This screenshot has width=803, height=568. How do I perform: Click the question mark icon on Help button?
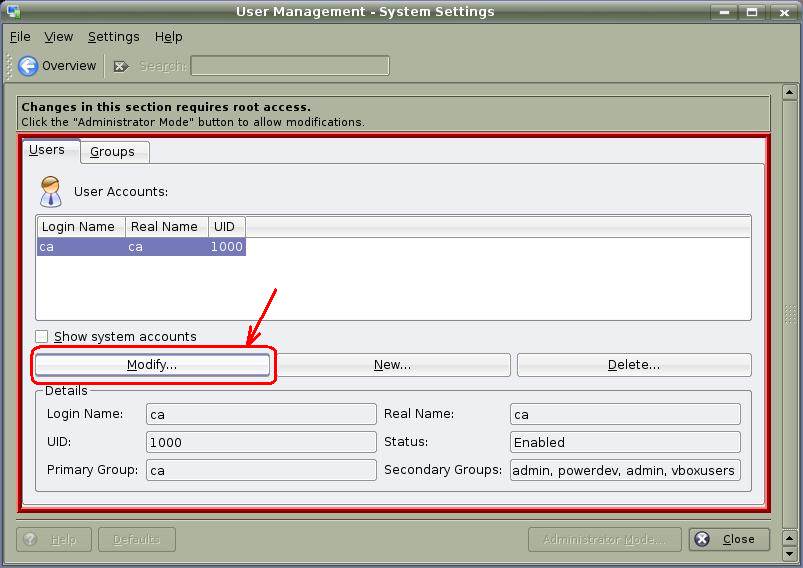pos(31,539)
